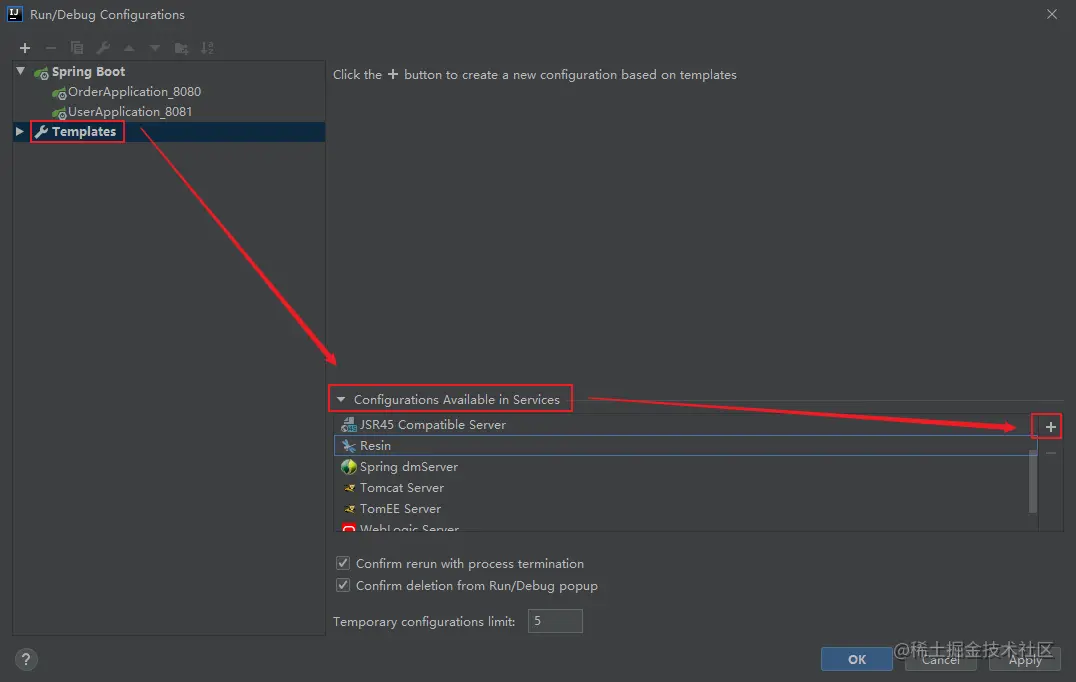Copy configuration using the toolbar copy icon
The image size is (1076, 682).
point(77,48)
